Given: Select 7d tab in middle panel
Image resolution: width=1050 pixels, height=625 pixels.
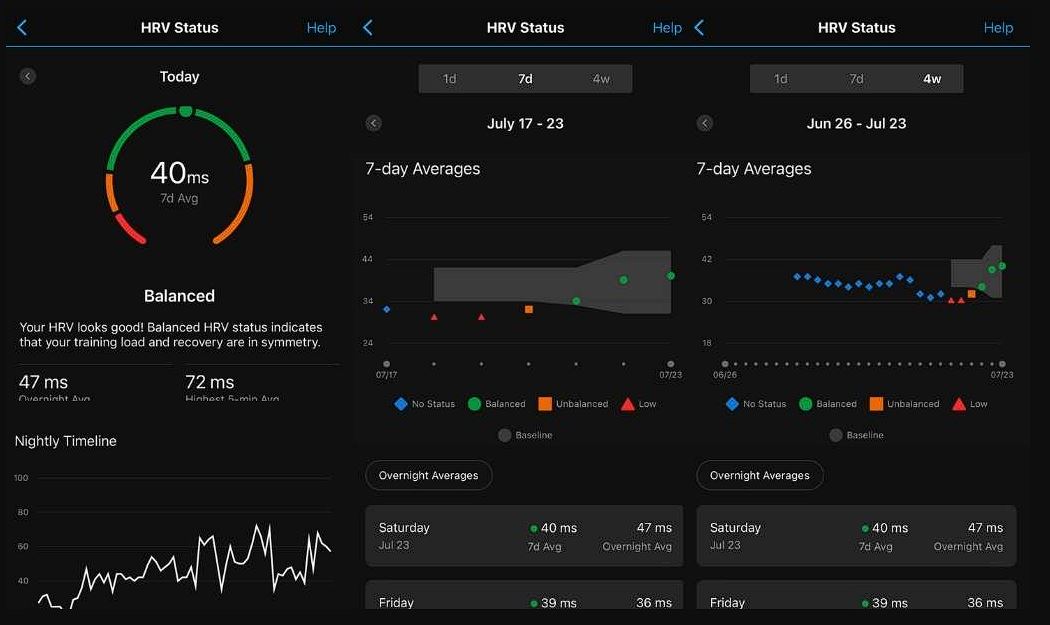Looking at the screenshot, I should (525, 79).
